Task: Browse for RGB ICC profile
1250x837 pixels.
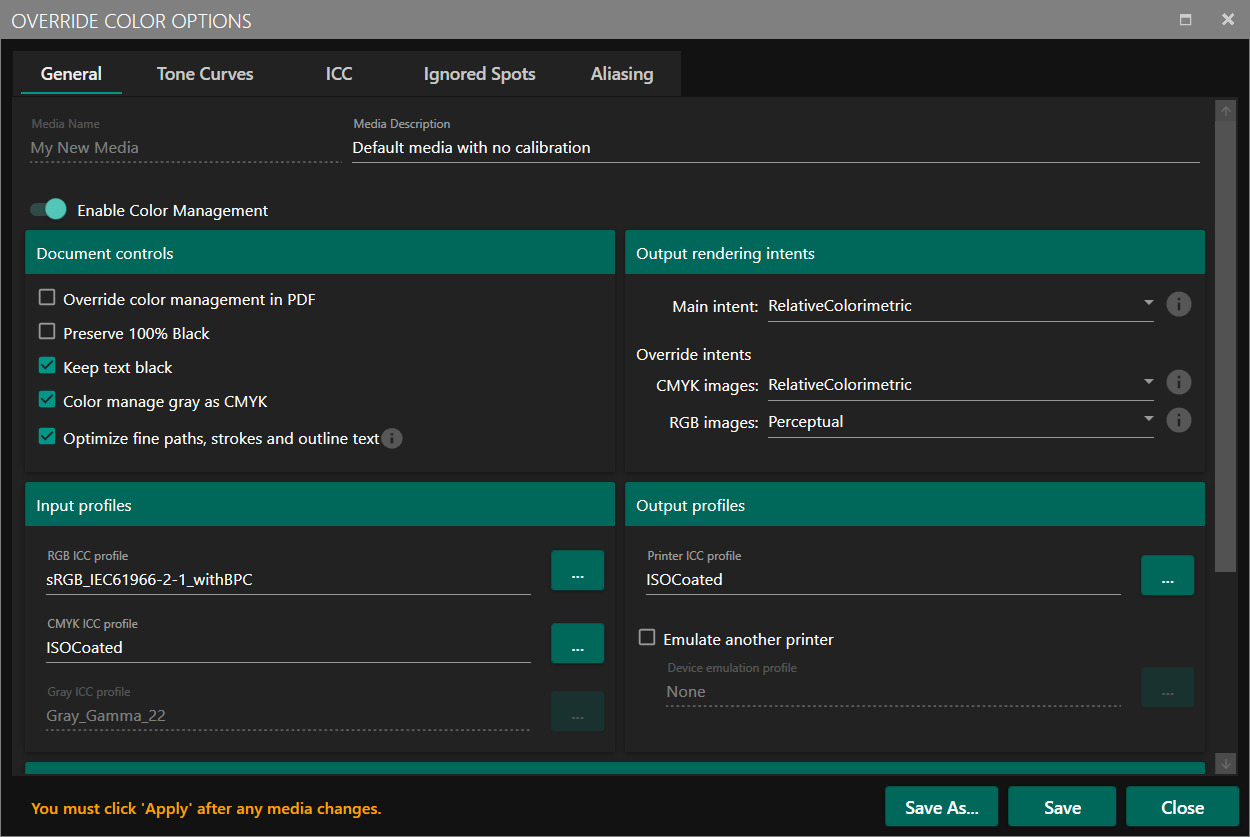Action: [x=577, y=570]
